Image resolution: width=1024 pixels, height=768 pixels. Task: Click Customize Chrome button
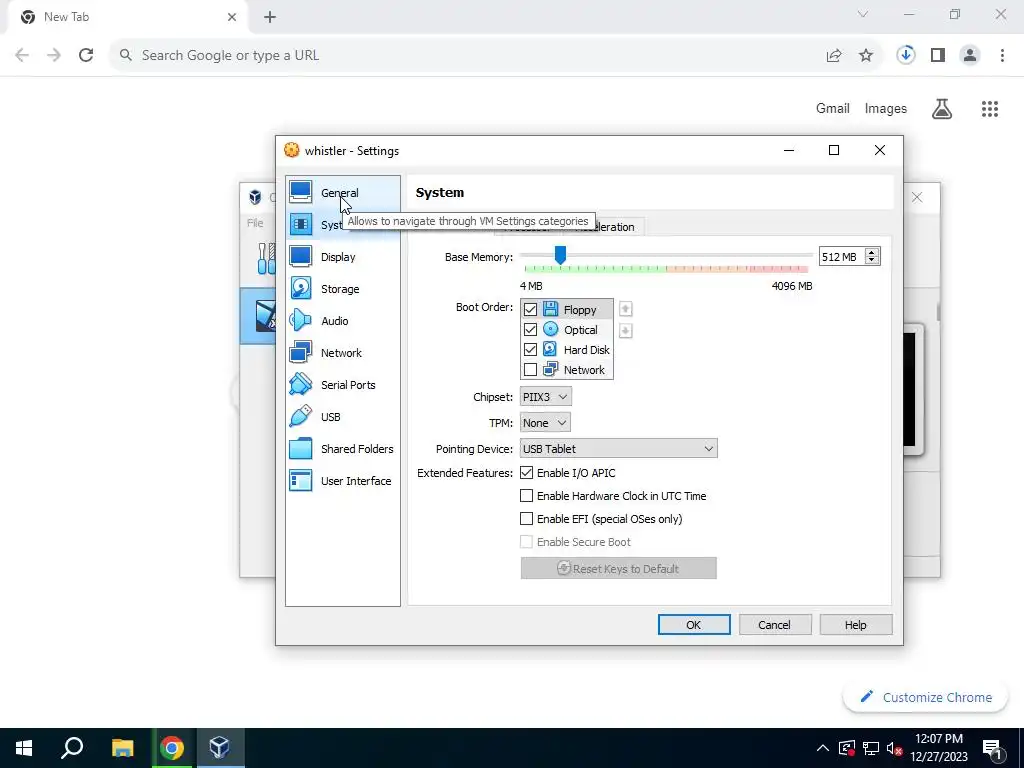925,697
